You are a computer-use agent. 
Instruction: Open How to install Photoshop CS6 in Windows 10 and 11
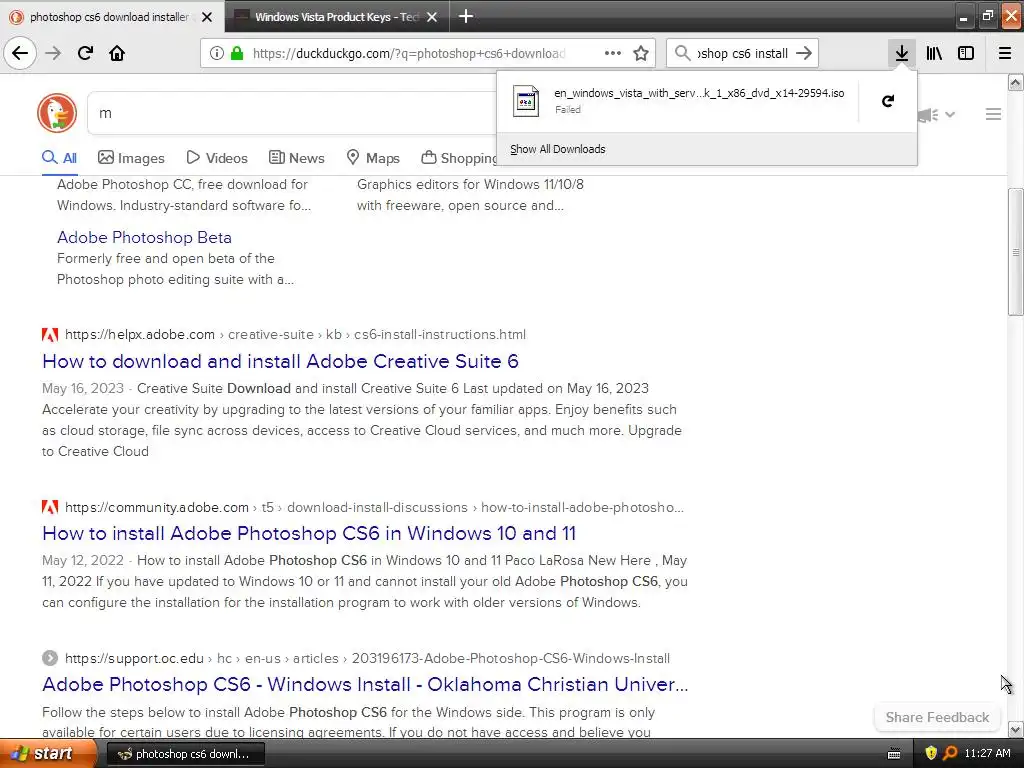pyautogui.click(x=309, y=534)
